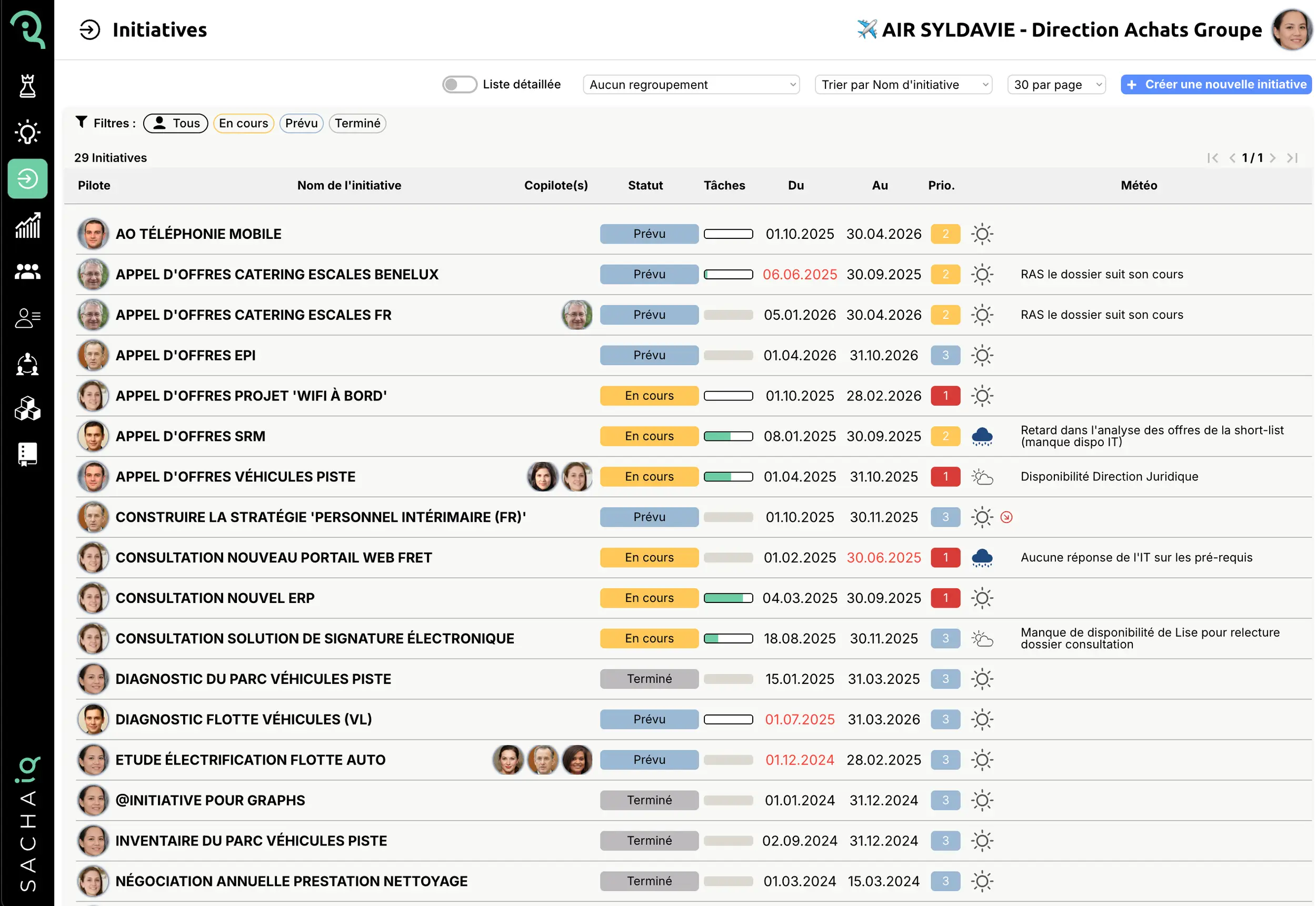This screenshot has width=1316, height=906.
Task: Open the group of people sidebar icon
Action: pyautogui.click(x=27, y=272)
